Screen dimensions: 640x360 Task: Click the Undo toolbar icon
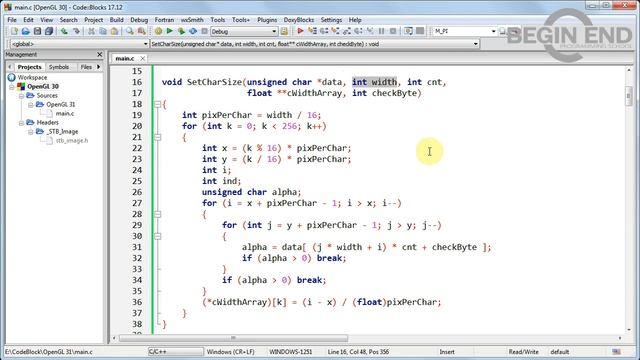[64, 31]
